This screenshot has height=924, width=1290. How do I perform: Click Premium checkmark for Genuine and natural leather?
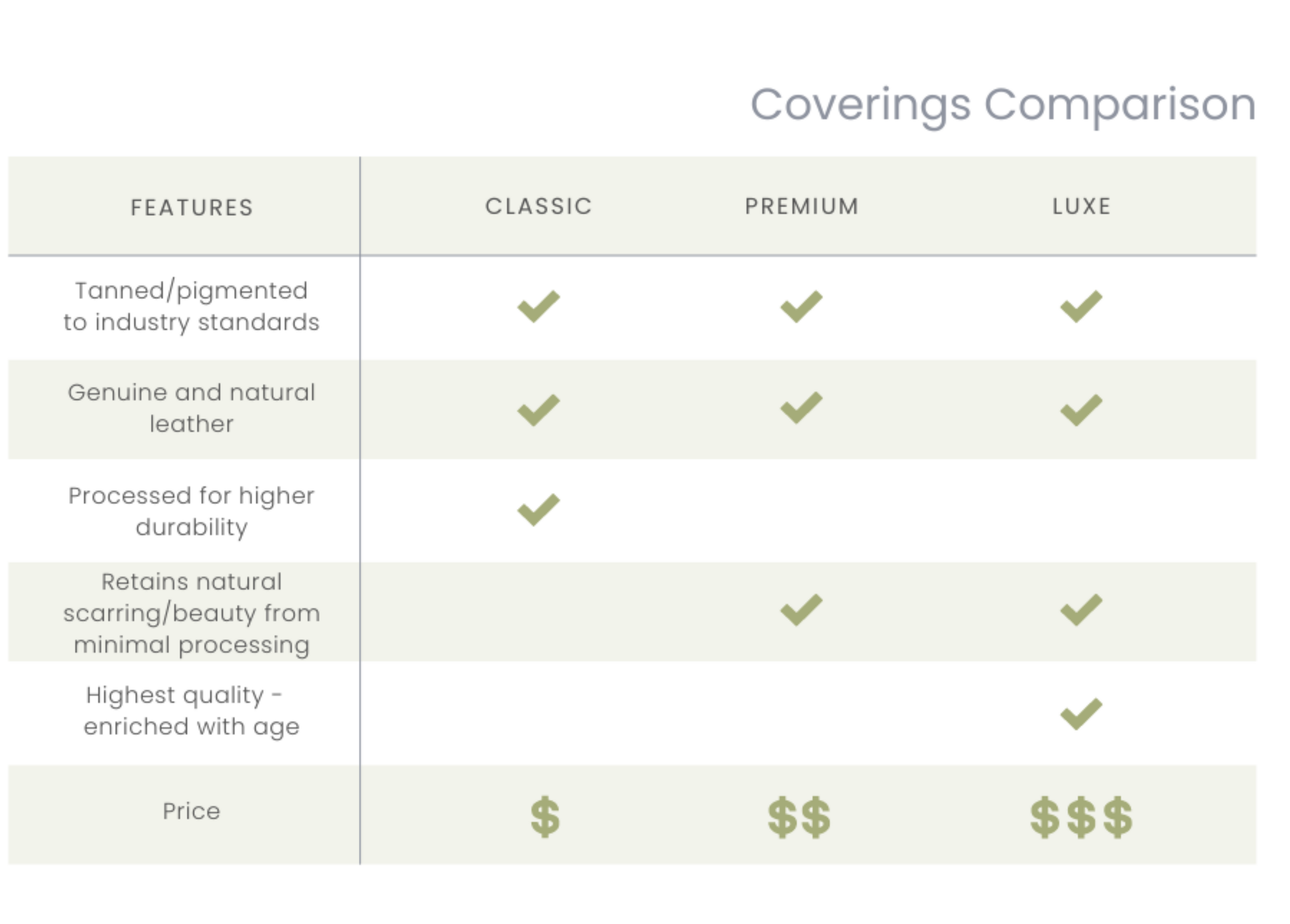click(x=801, y=408)
